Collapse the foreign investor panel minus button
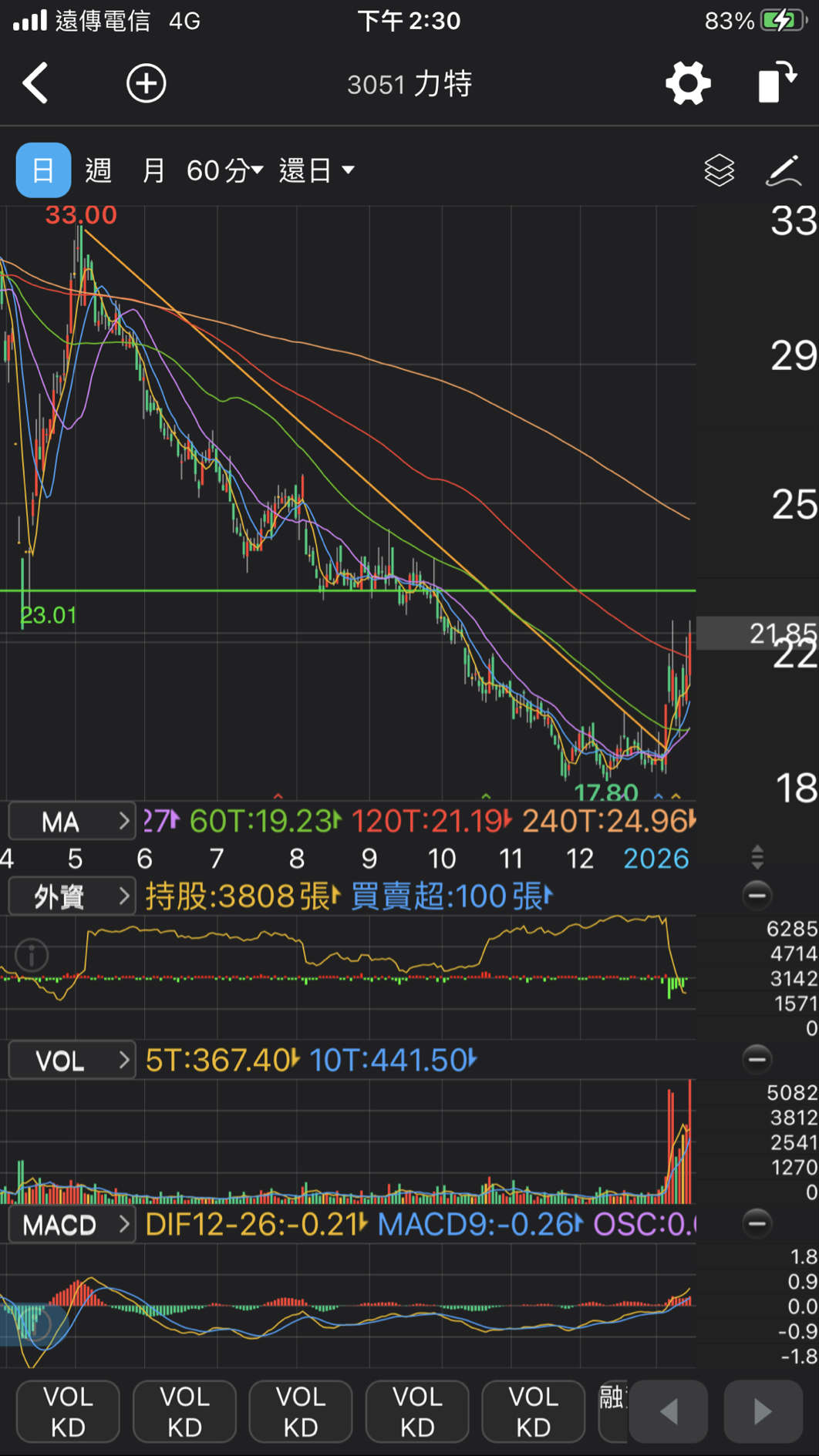This screenshot has width=819, height=1456. pyautogui.click(x=757, y=895)
